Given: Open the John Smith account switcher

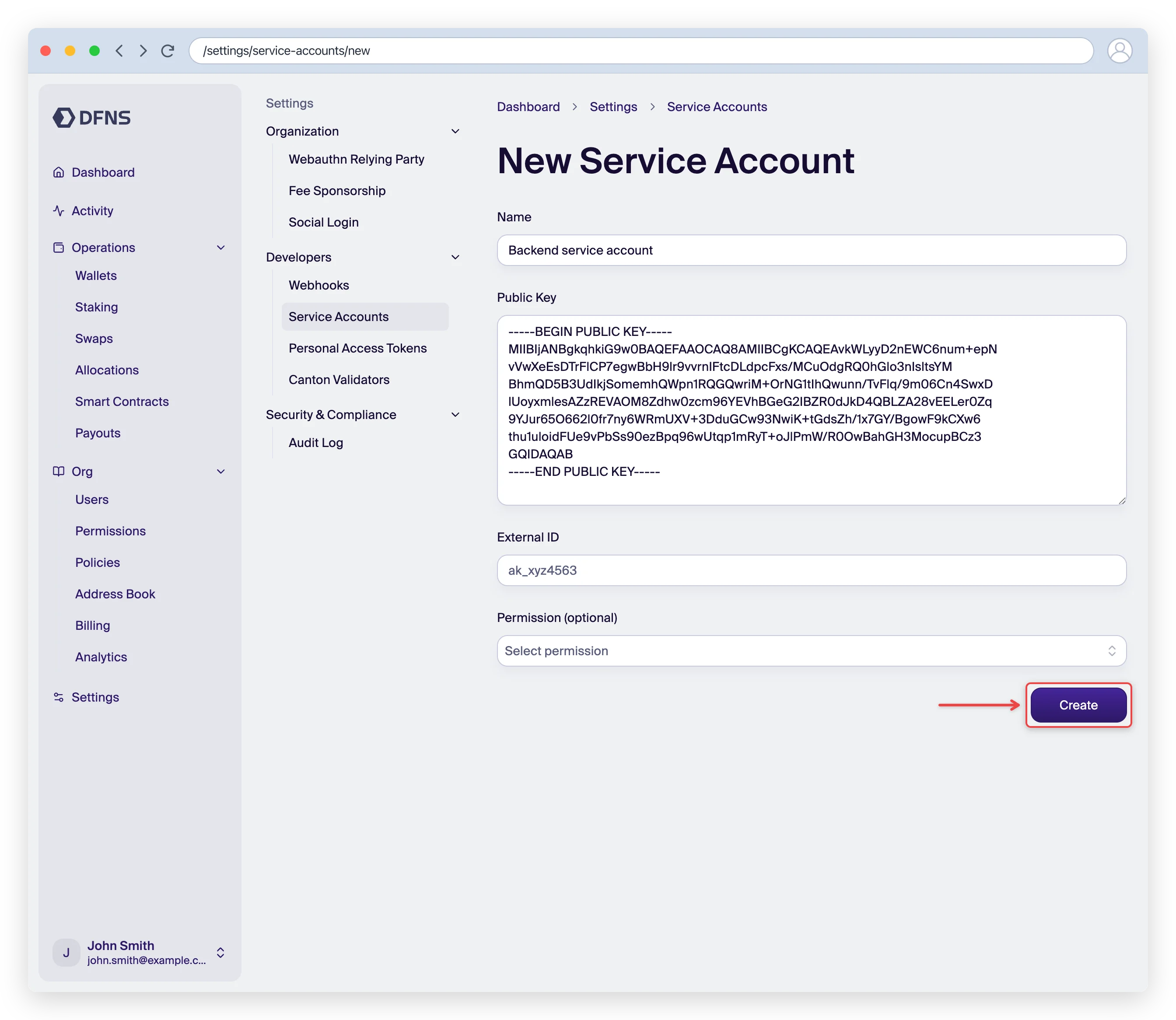Looking at the screenshot, I should (x=220, y=953).
